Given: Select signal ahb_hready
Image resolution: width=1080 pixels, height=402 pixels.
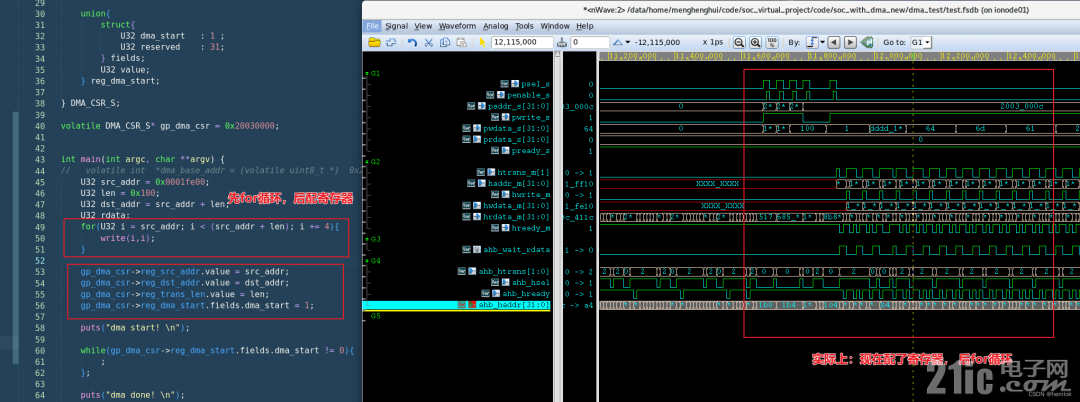Looking at the screenshot, I should tap(527, 293).
